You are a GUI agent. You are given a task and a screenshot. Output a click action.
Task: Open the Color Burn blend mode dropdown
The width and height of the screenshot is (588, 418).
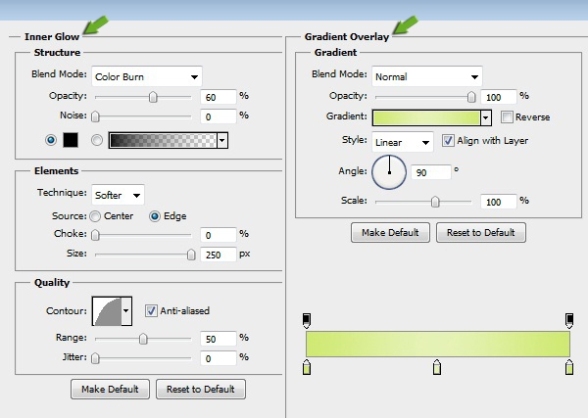point(147,77)
